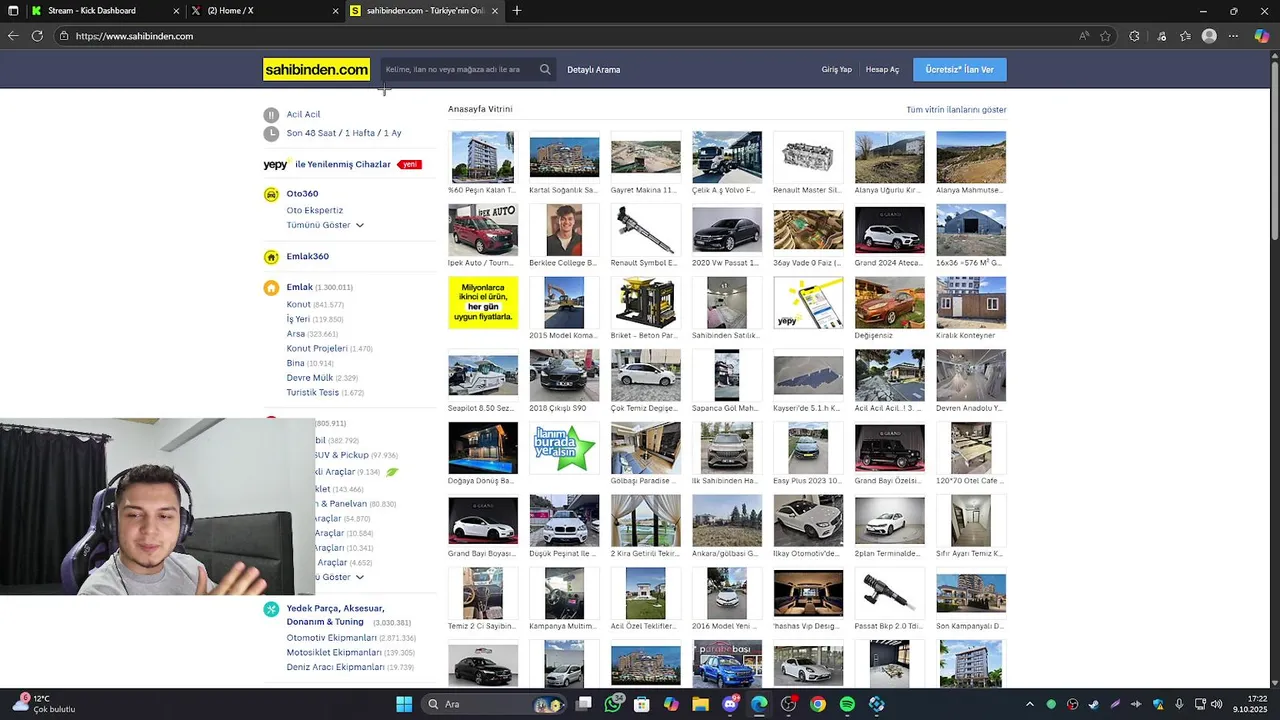The image size is (1280, 720).
Task: Add page to favorites star icon
Action: coord(1105,36)
